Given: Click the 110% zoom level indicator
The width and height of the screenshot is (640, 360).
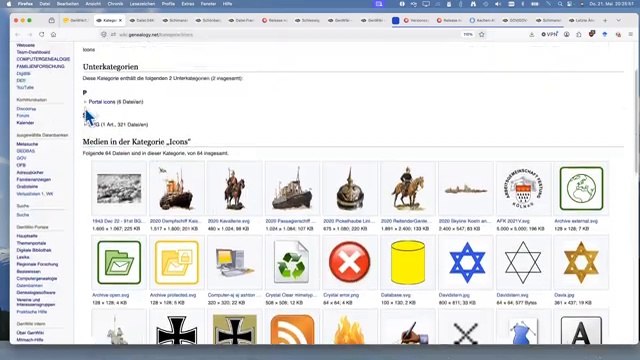Looking at the screenshot, I should (468, 35).
